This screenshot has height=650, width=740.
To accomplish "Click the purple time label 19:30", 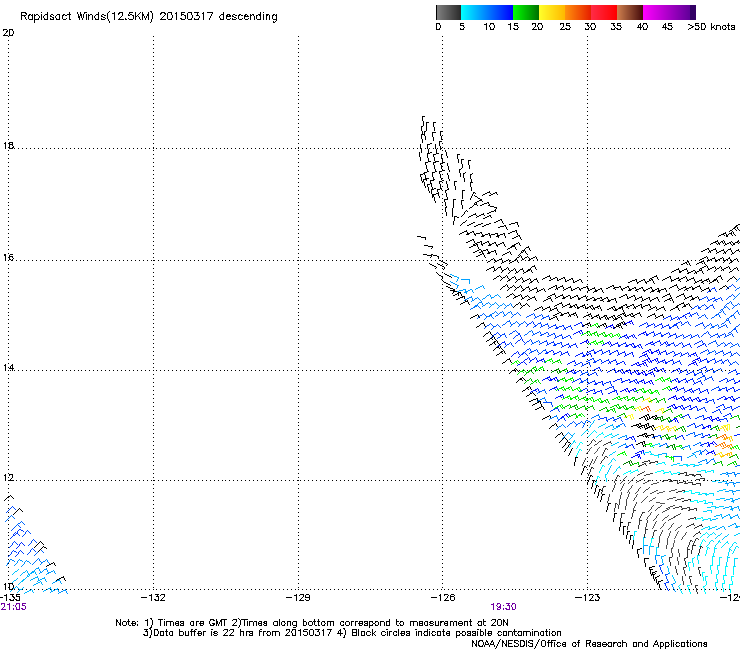I will (x=503, y=607).
